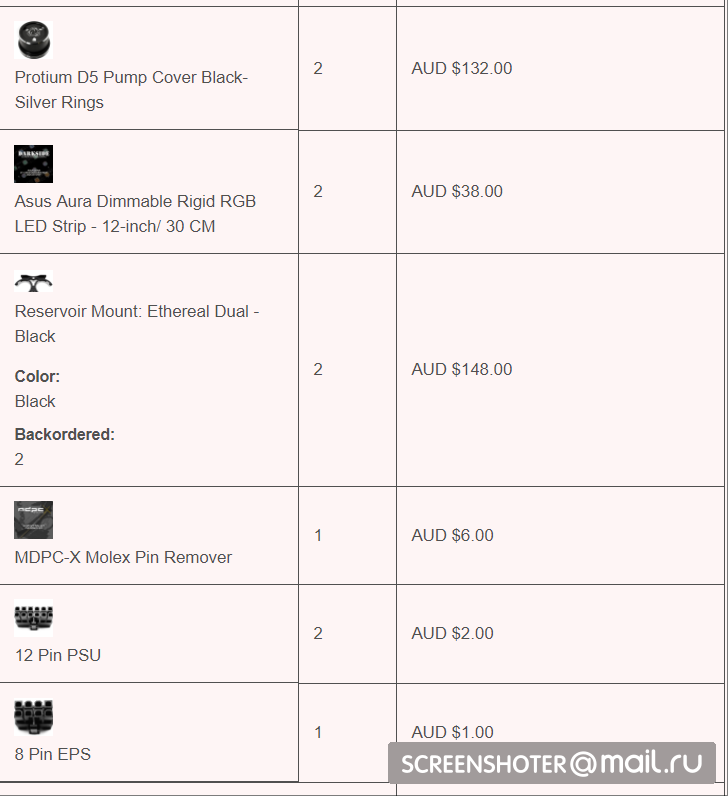The height and width of the screenshot is (796, 728).
Task: Click the 8 Pin EPS connector icon
Action: pos(33,717)
